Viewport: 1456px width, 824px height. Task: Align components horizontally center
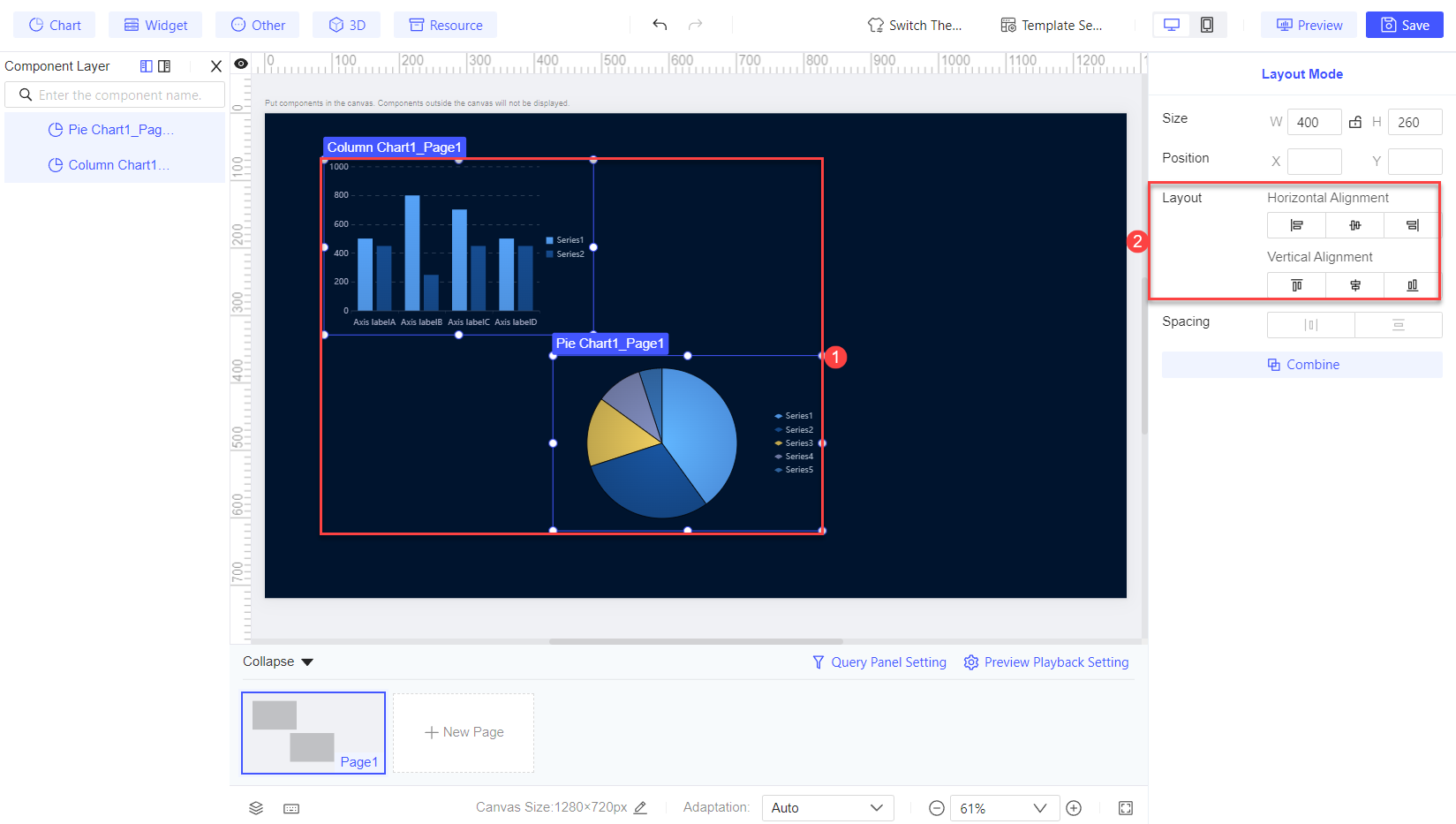coord(1354,225)
